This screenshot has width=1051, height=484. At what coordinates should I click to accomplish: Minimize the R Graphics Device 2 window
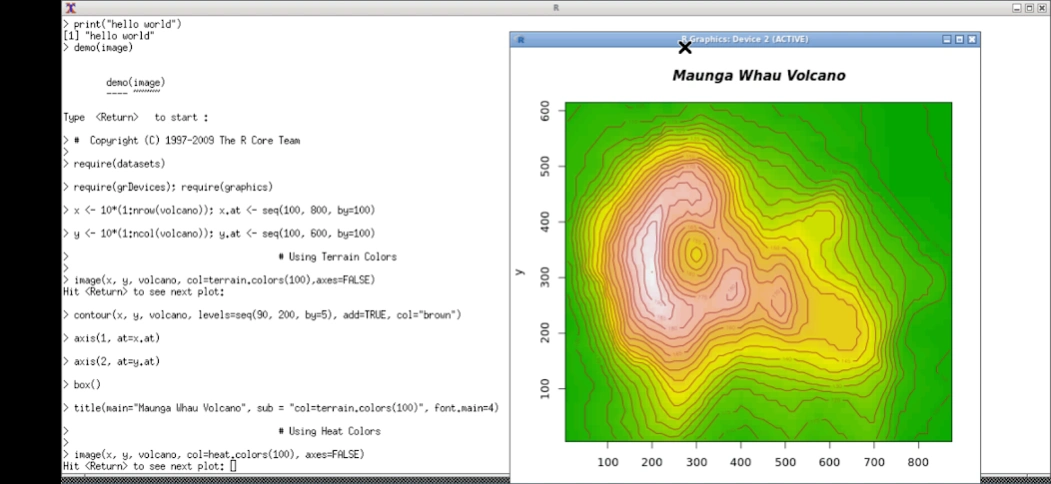(x=946, y=39)
